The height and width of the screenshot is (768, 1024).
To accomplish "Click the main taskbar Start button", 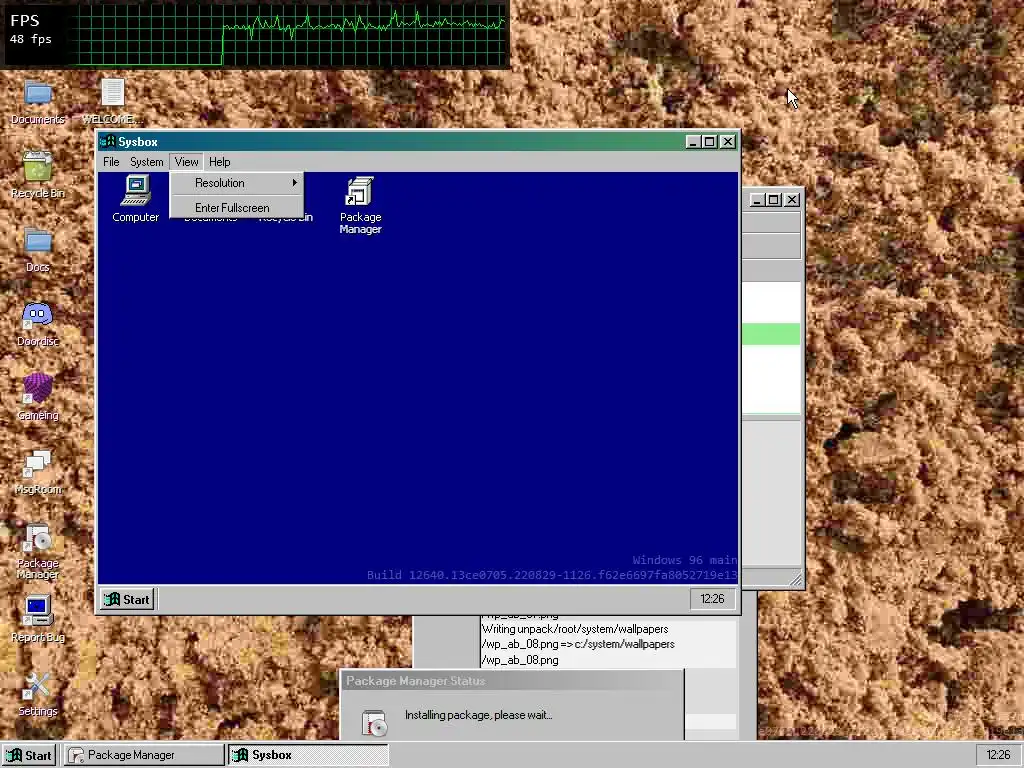I will [x=30, y=755].
